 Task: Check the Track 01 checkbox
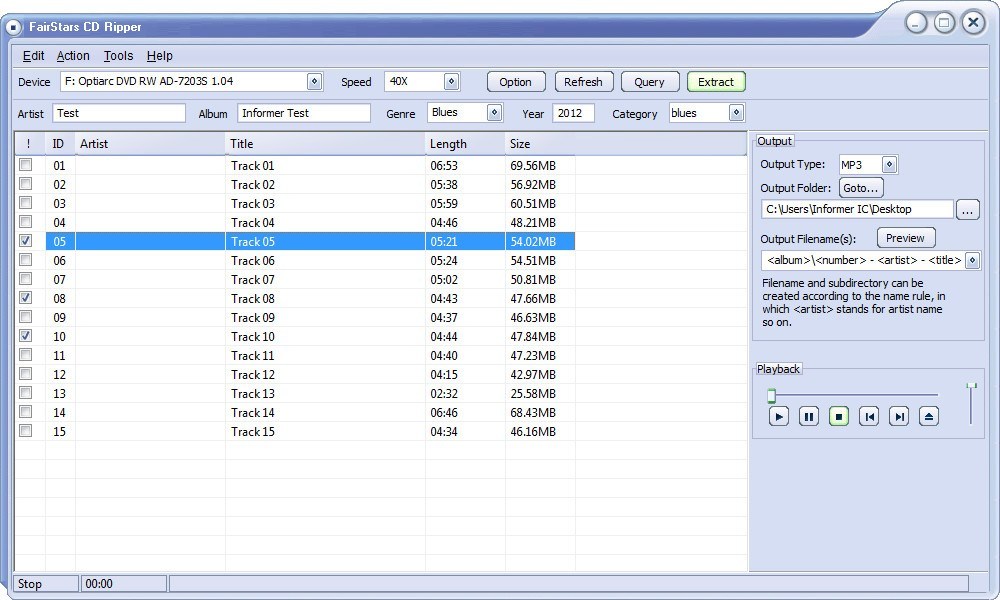(26, 165)
